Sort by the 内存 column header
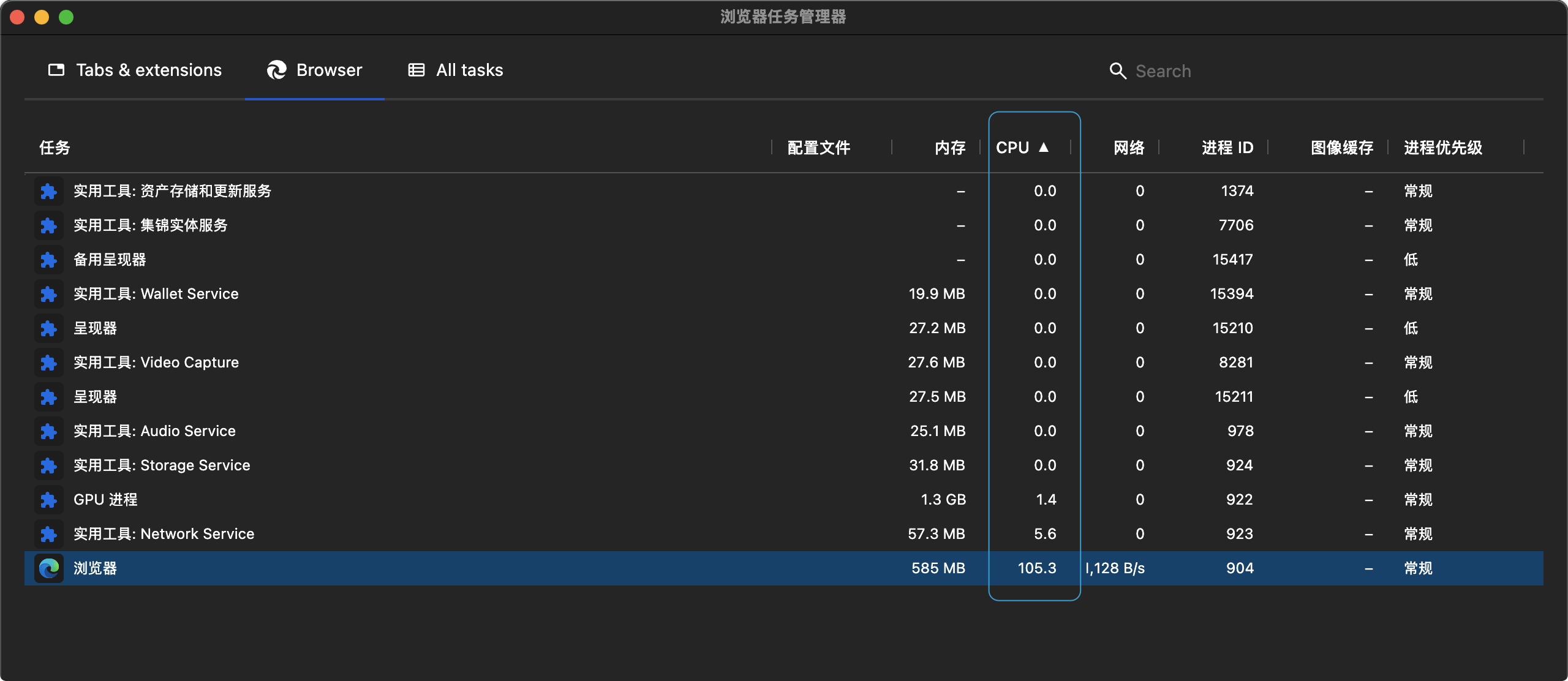Image resolution: width=1568 pixels, height=681 pixels. (949, 148)
